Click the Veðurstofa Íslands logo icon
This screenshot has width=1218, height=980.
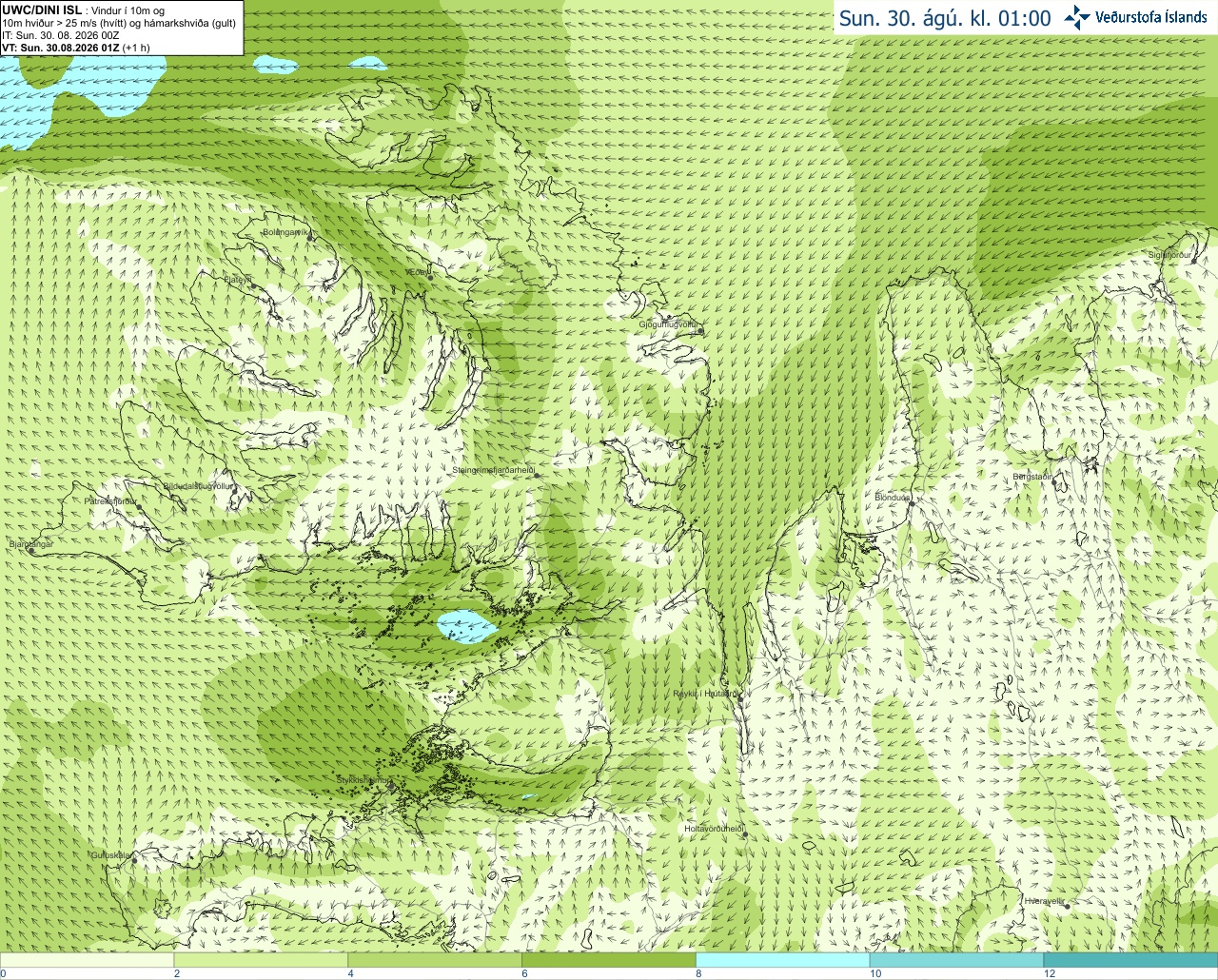tap(1077, 17)
